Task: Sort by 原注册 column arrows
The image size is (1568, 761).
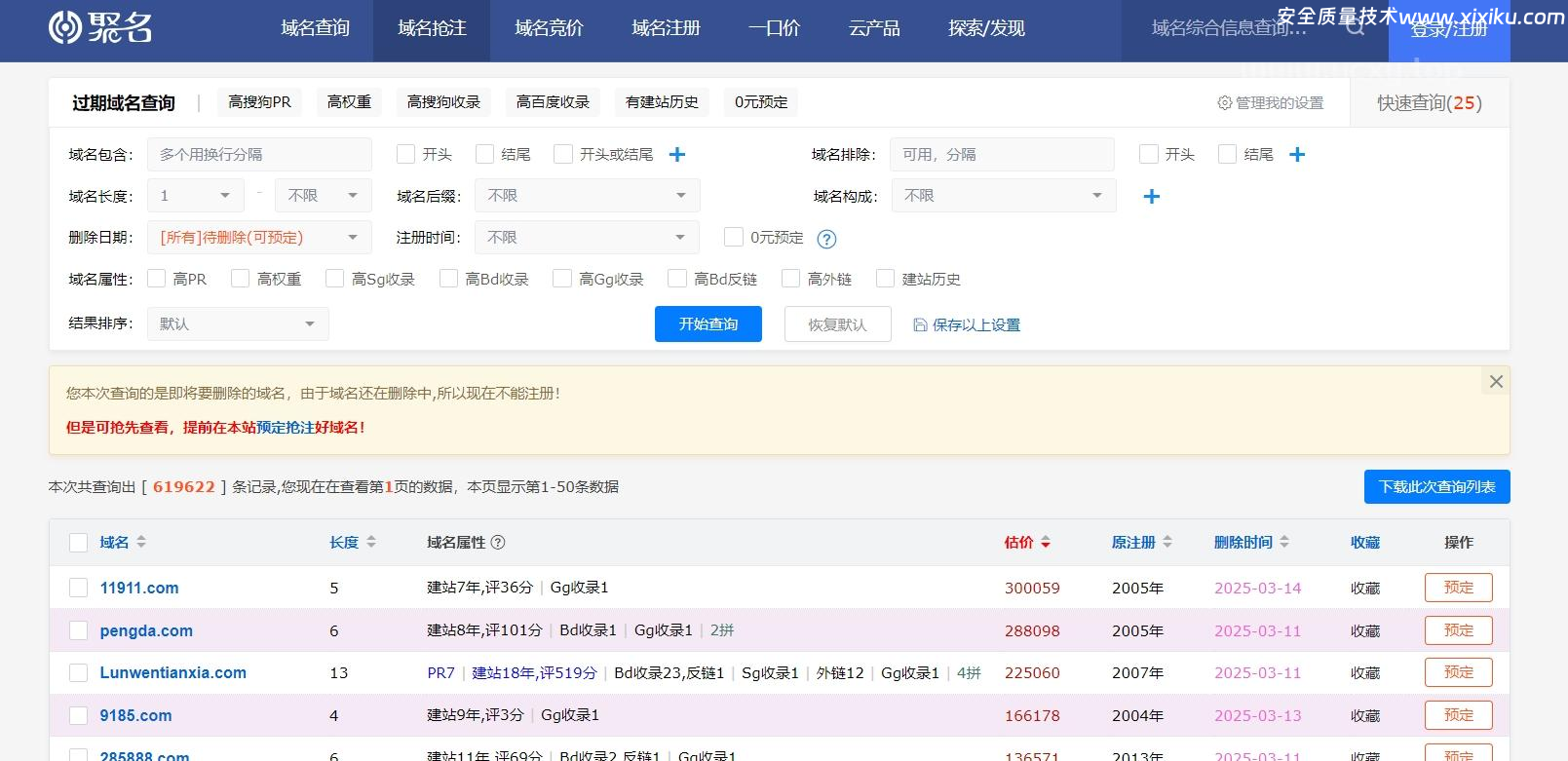Action: click(1167, 543)
